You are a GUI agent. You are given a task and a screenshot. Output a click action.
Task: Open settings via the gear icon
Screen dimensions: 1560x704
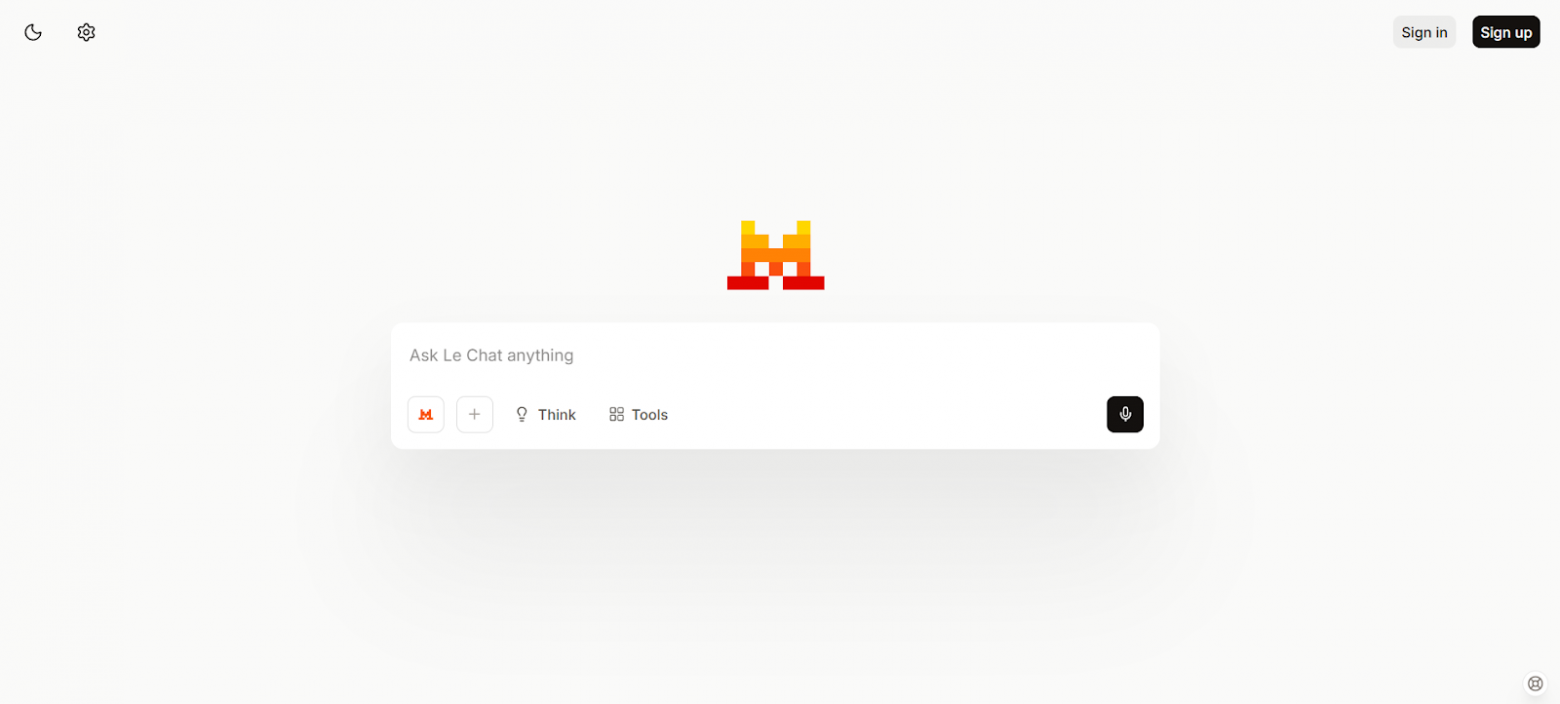point(86,32)
